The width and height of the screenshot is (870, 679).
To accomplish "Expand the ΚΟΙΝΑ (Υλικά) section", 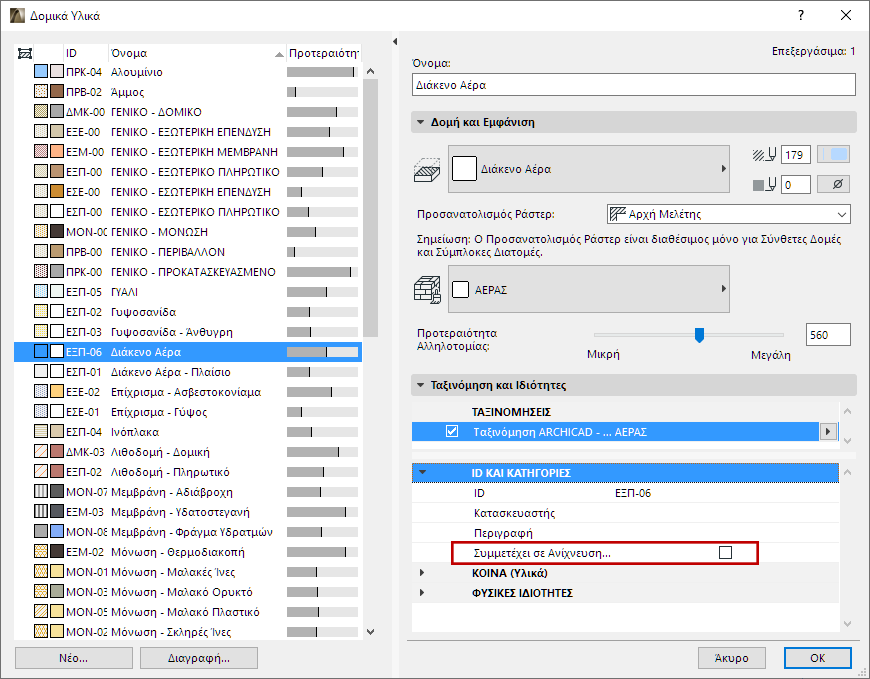I will 421,573.
